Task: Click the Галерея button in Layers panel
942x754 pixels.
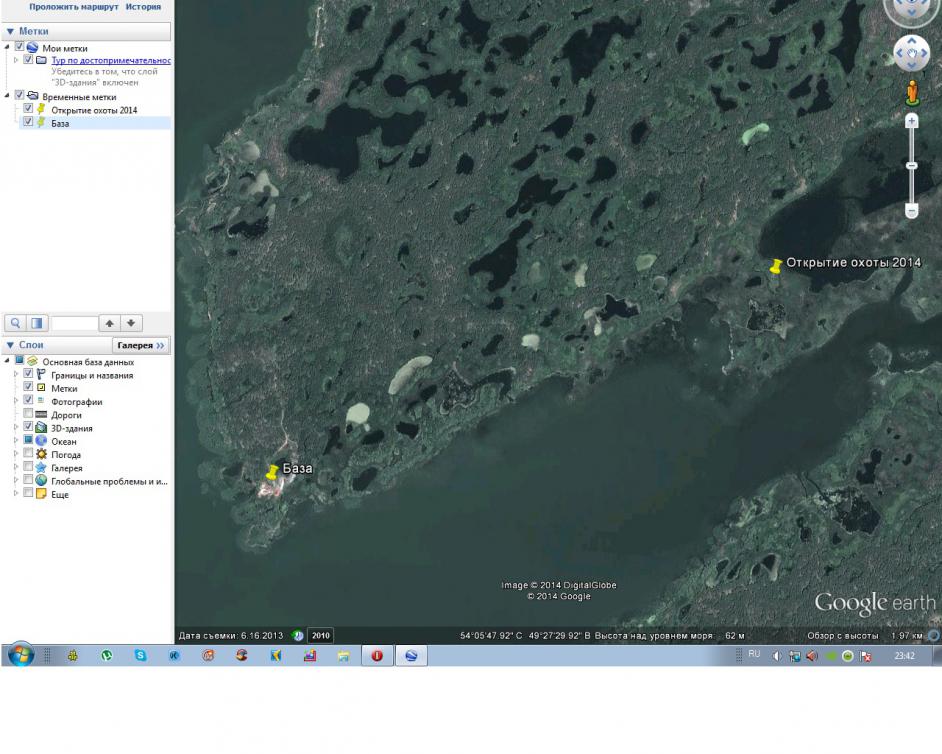Action: 140,345
